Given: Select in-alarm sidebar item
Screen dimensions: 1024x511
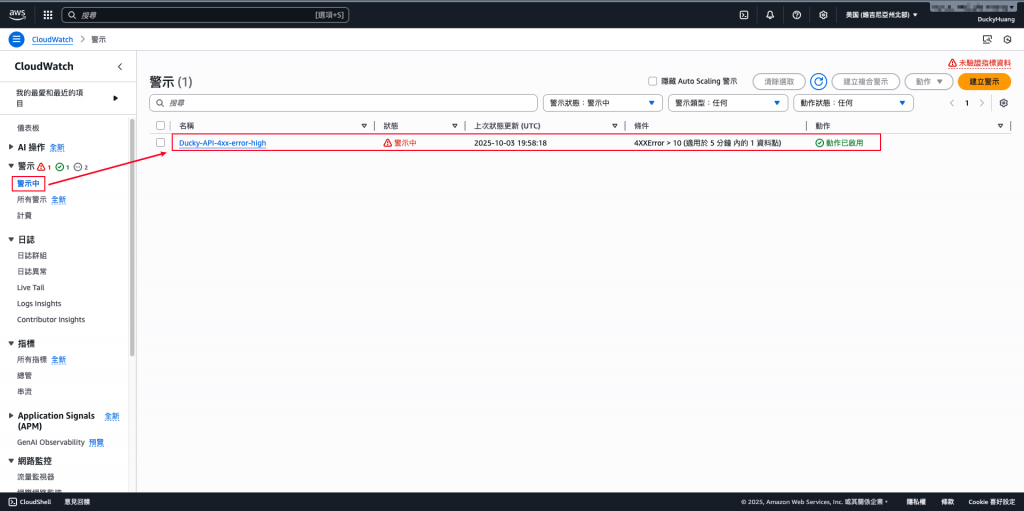Looking at the screenshot, I should click(x=28, y=184).
